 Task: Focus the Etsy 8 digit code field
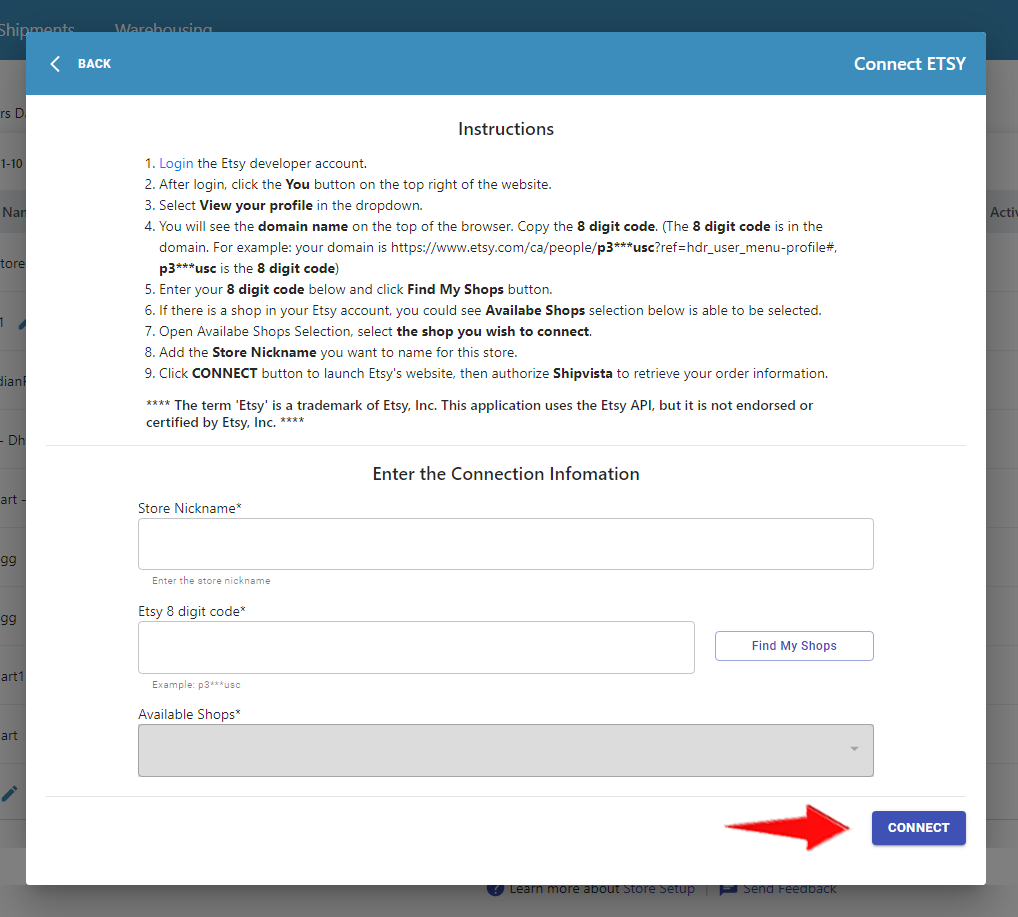click(x=416, y=647)
